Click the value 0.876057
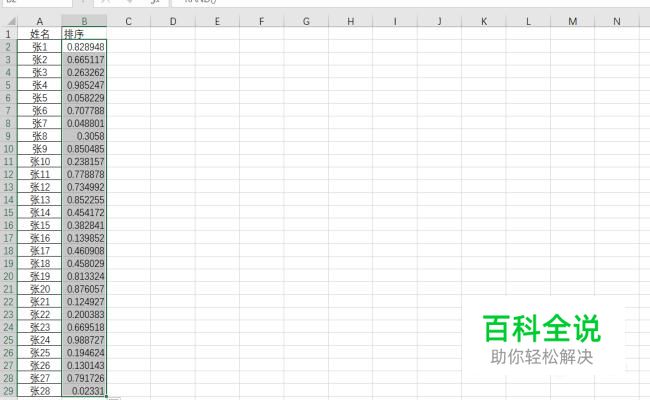 84,289
